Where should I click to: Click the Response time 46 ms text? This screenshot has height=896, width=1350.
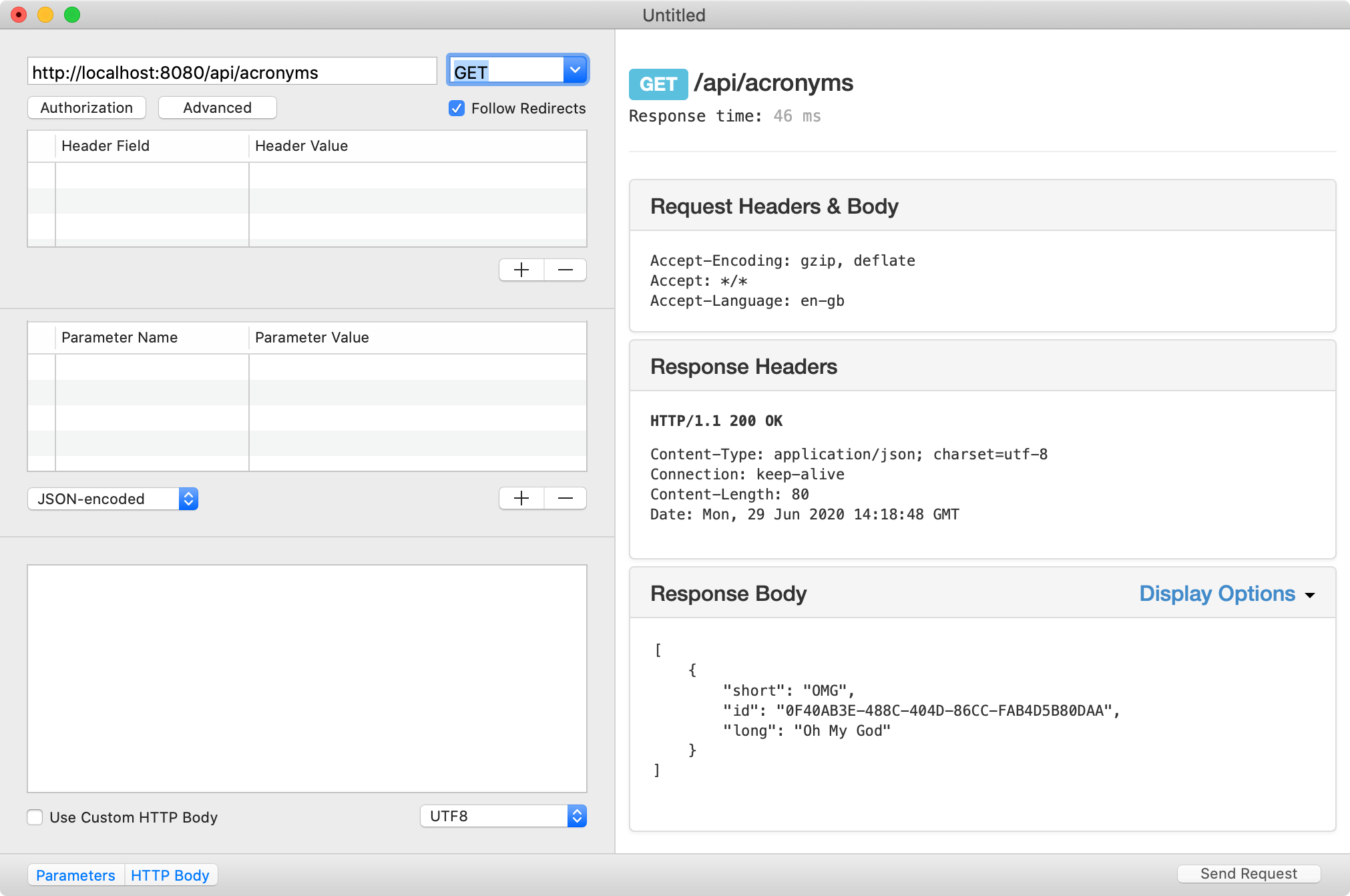click(725, 116)
